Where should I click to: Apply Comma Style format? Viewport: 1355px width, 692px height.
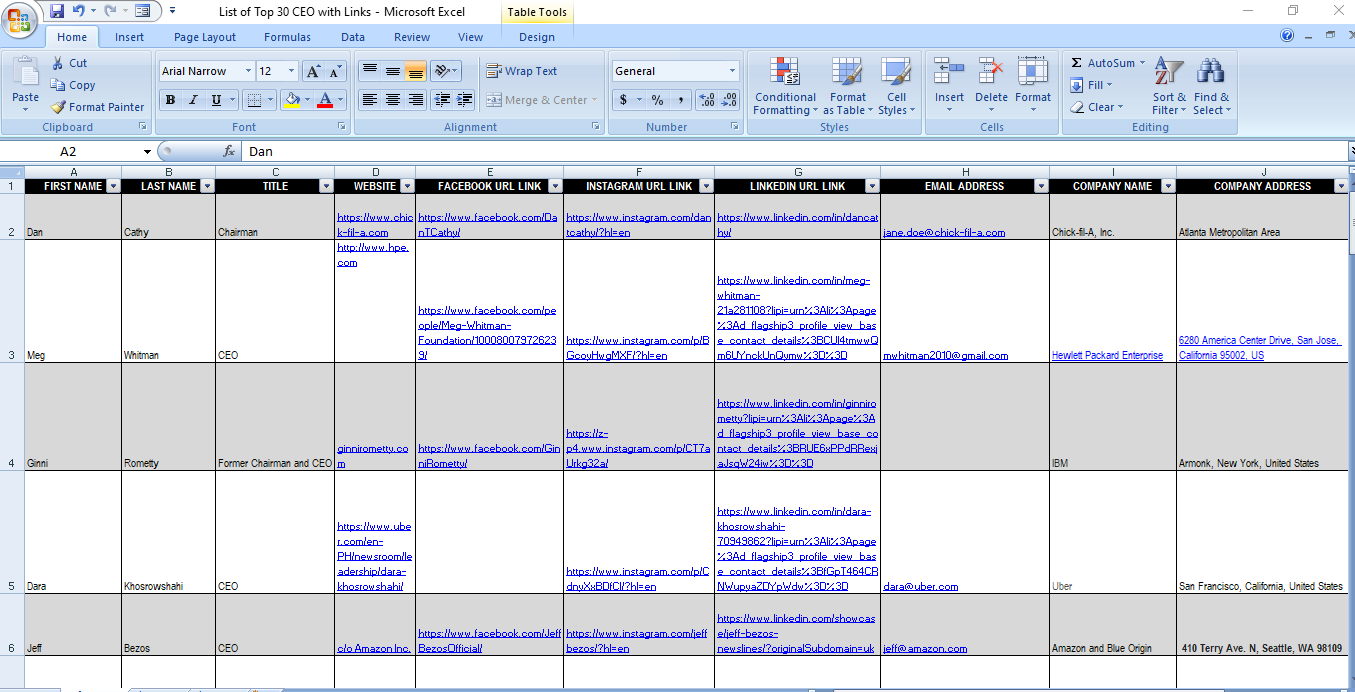[680, 100]
